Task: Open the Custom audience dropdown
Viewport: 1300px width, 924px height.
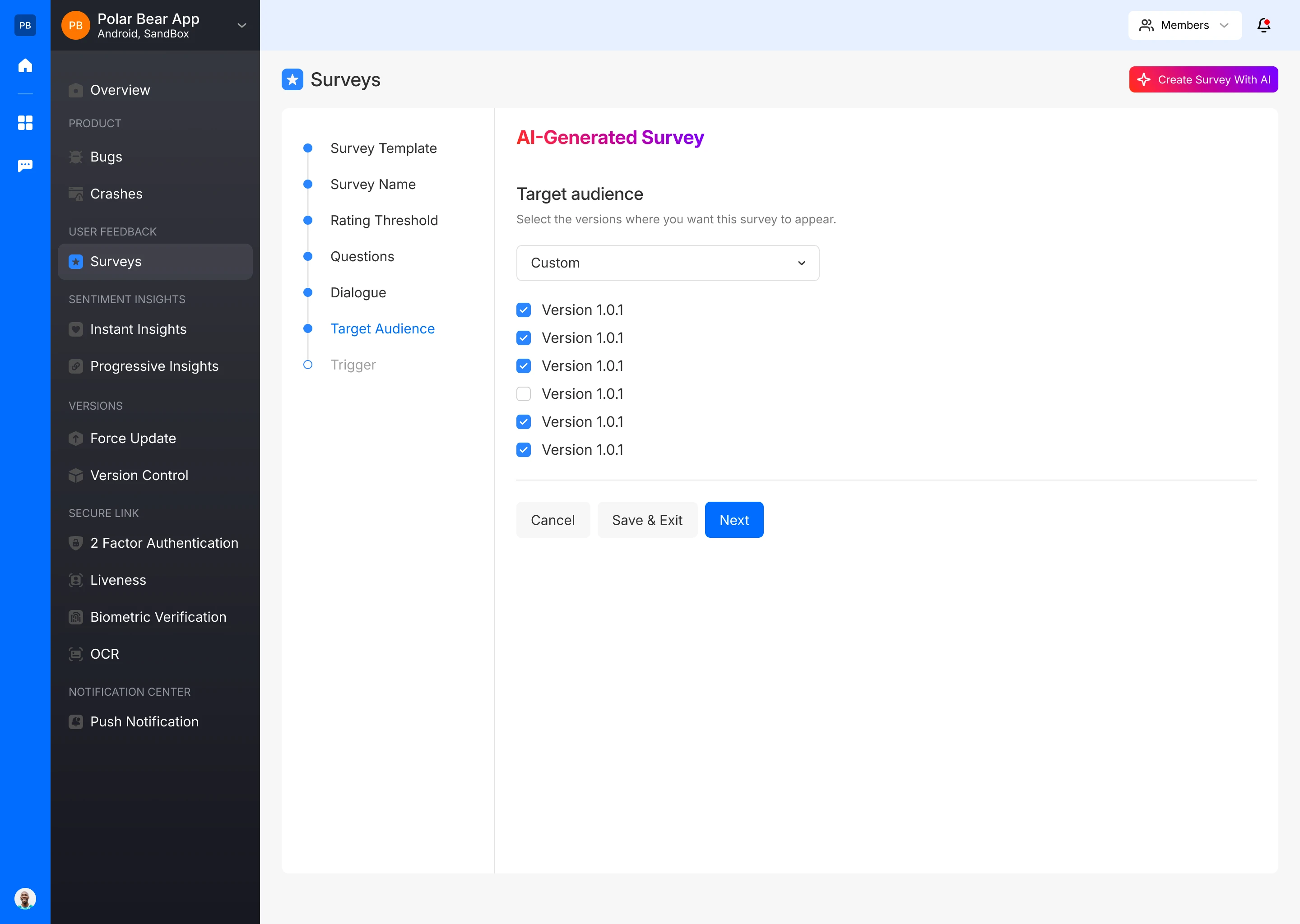Action: click(x=667, y=263)
